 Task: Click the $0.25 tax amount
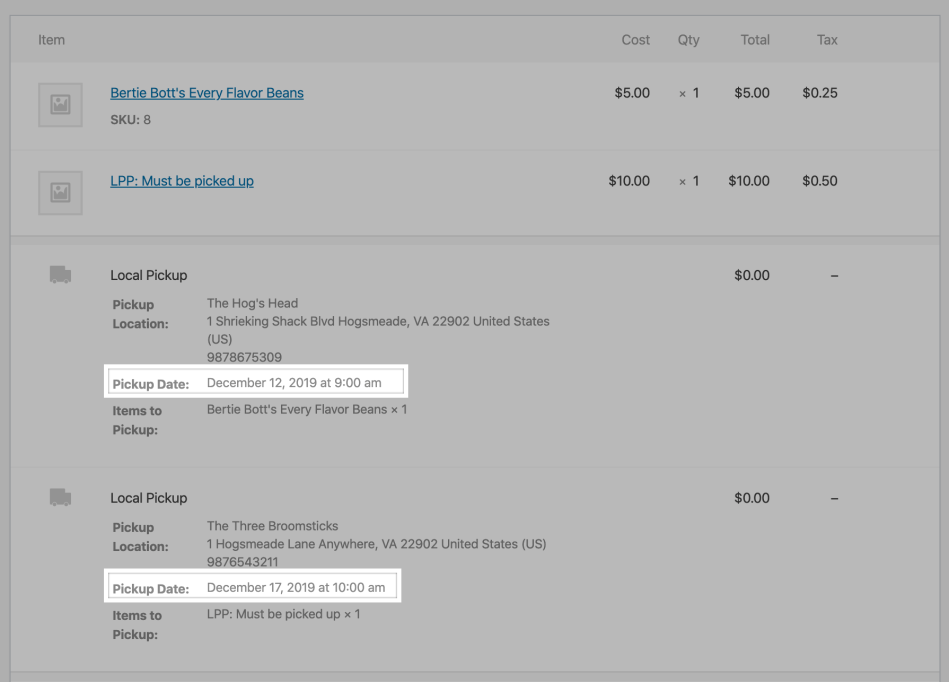[820, 93]
